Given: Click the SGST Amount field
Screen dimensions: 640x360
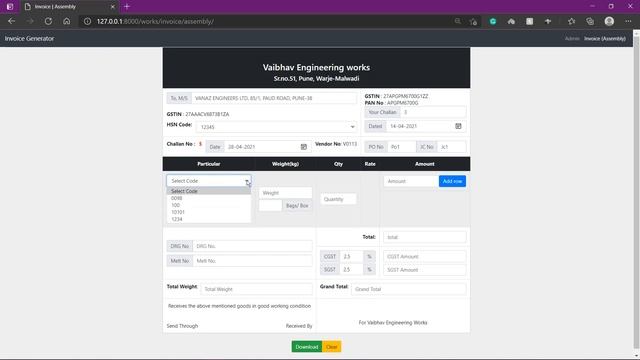Looking at the screenshot, I should click(424, 269).
